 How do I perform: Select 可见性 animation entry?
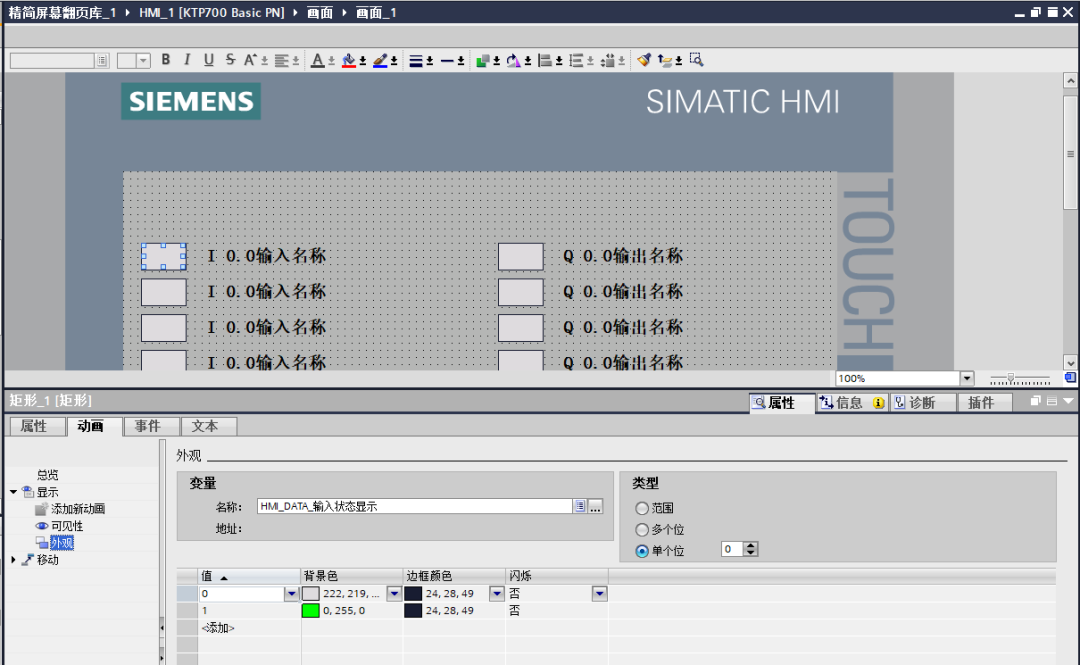(67, 526)
